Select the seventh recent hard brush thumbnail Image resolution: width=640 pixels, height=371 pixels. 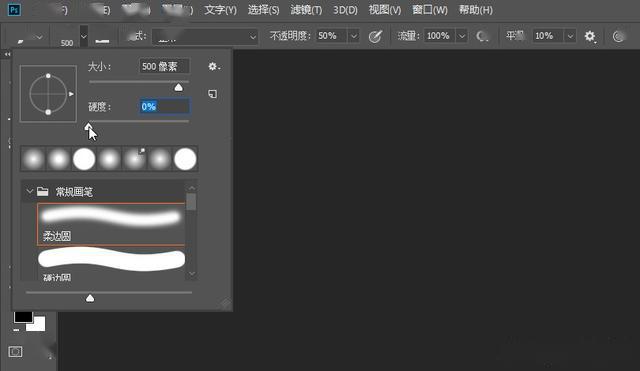pos(185,159)
